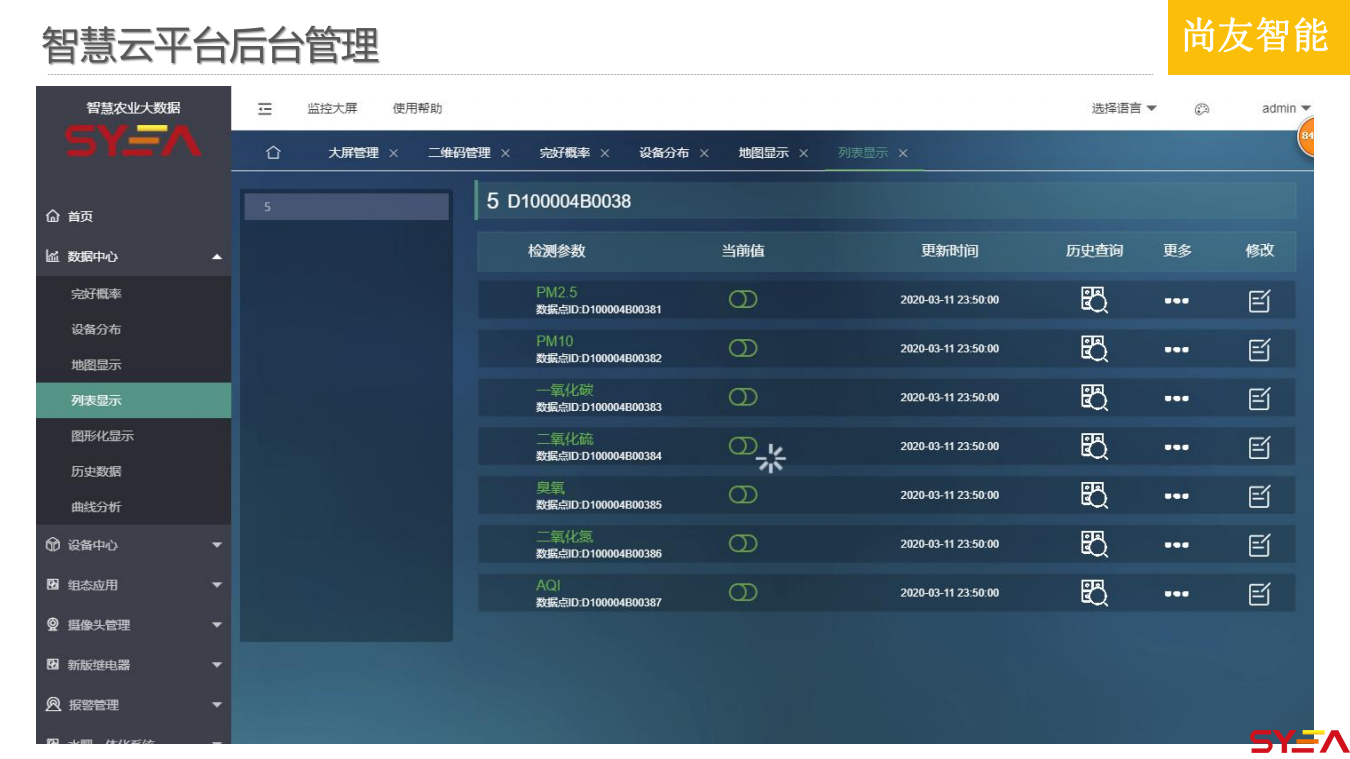
Task: Select device 5 in the device list
Action: pyautogui.click(x=347, y=207)
